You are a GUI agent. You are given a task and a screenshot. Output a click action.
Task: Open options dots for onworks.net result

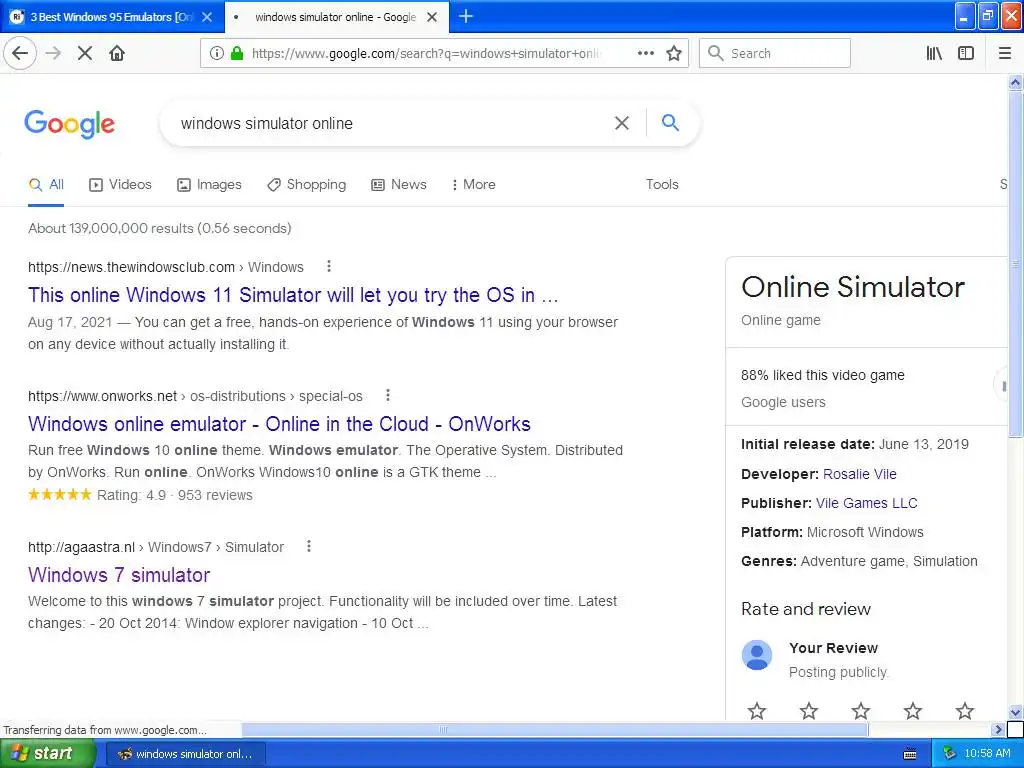(x=388, y=395)
